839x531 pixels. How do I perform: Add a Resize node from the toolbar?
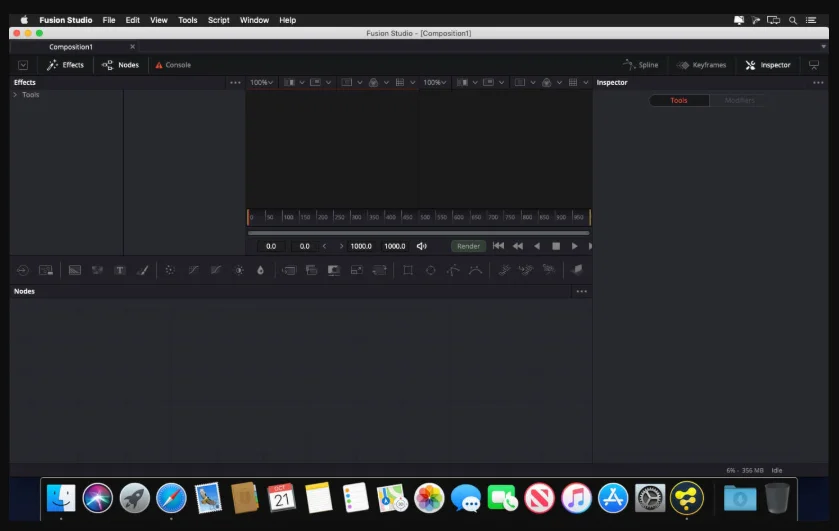(356, 270)
